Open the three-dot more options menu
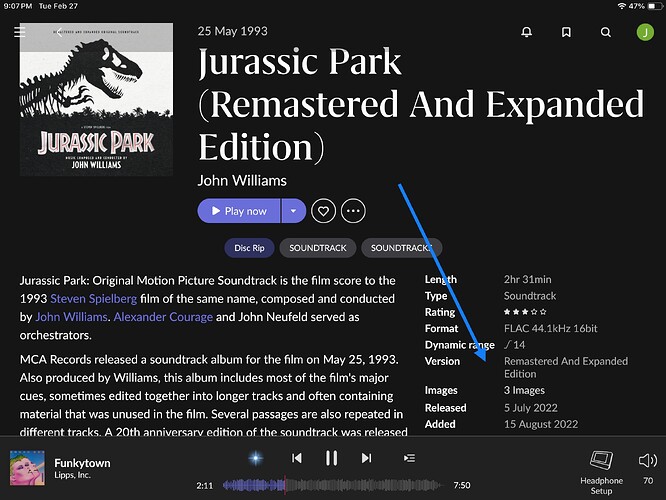 pos(353,211)
